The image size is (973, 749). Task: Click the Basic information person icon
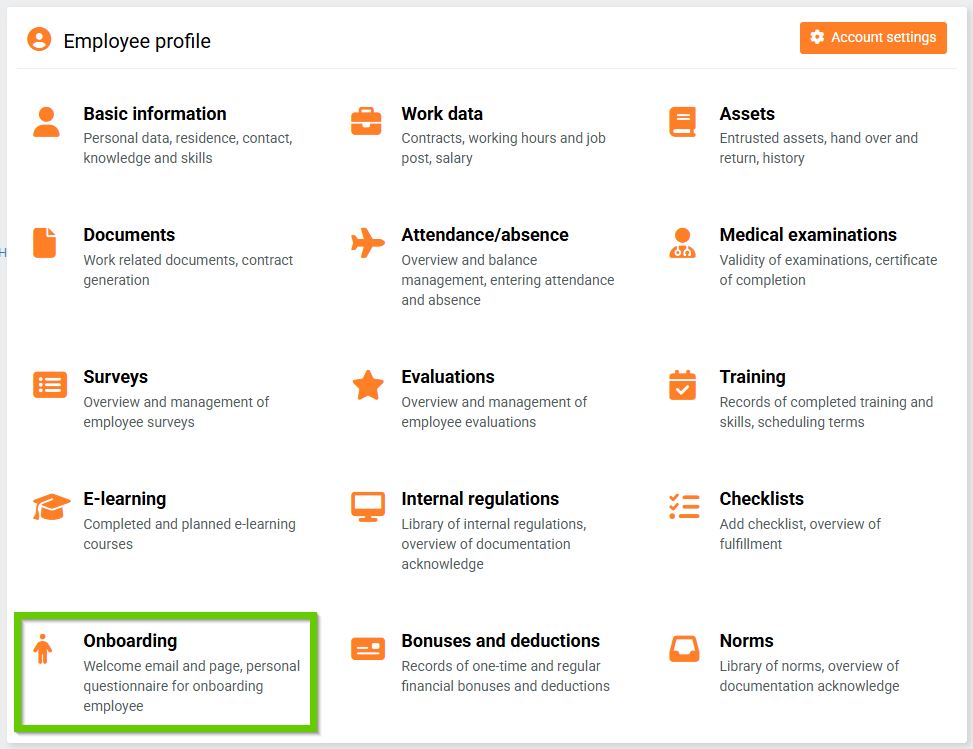pyautogui.click(x=46, y=122)
